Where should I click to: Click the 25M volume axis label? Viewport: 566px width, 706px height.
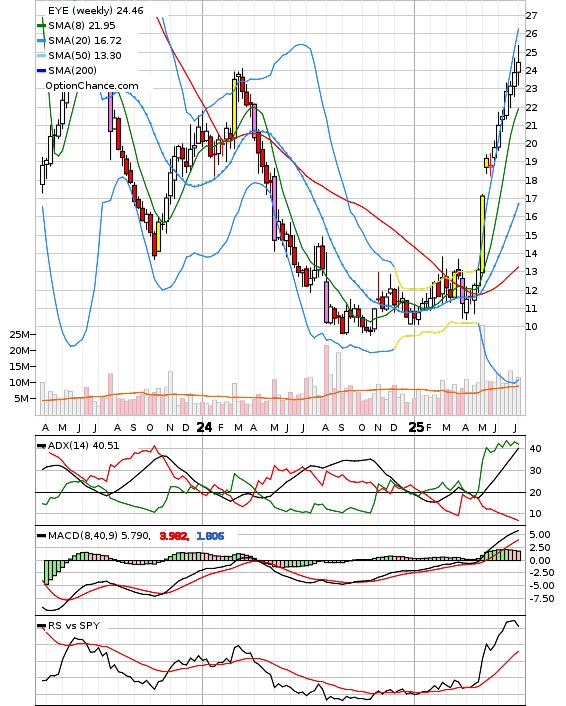(x=19, y=335)
